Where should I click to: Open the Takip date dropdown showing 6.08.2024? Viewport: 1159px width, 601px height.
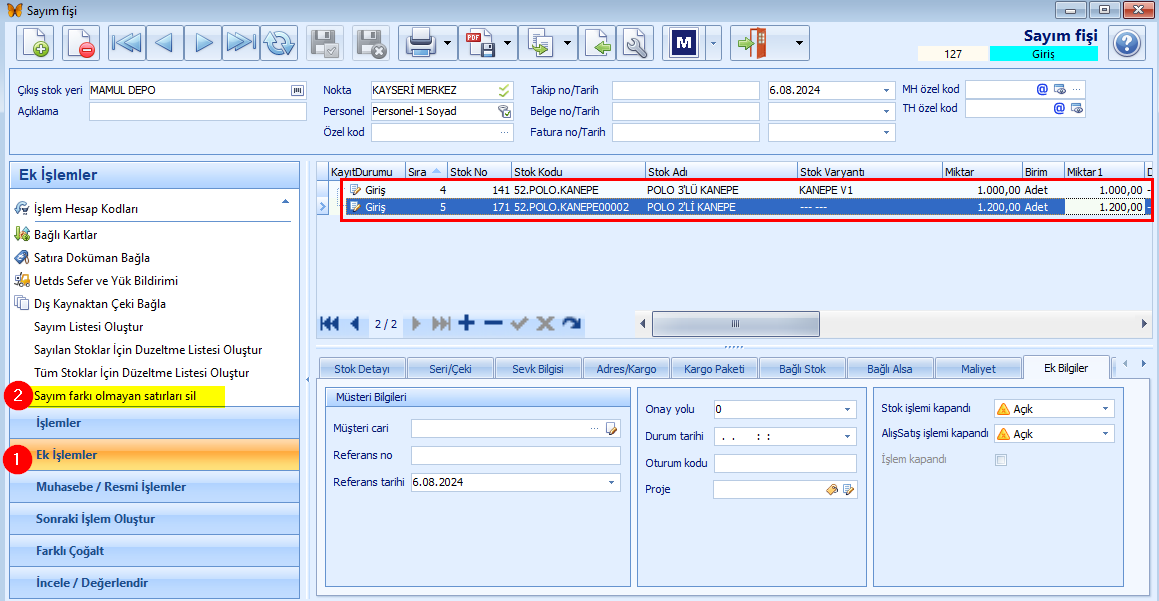point(886,90)
